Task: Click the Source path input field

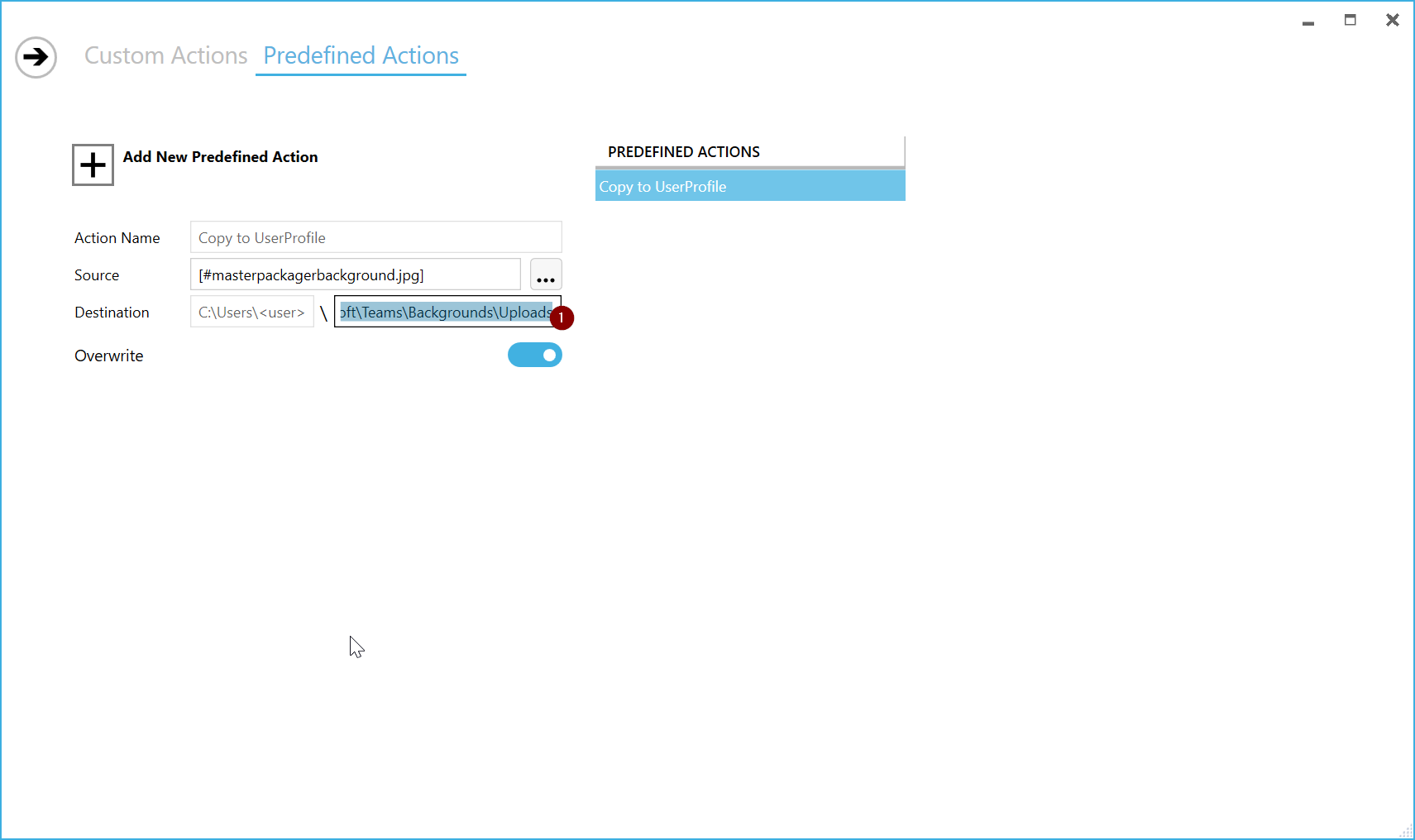Action: (x=356, y=274)
